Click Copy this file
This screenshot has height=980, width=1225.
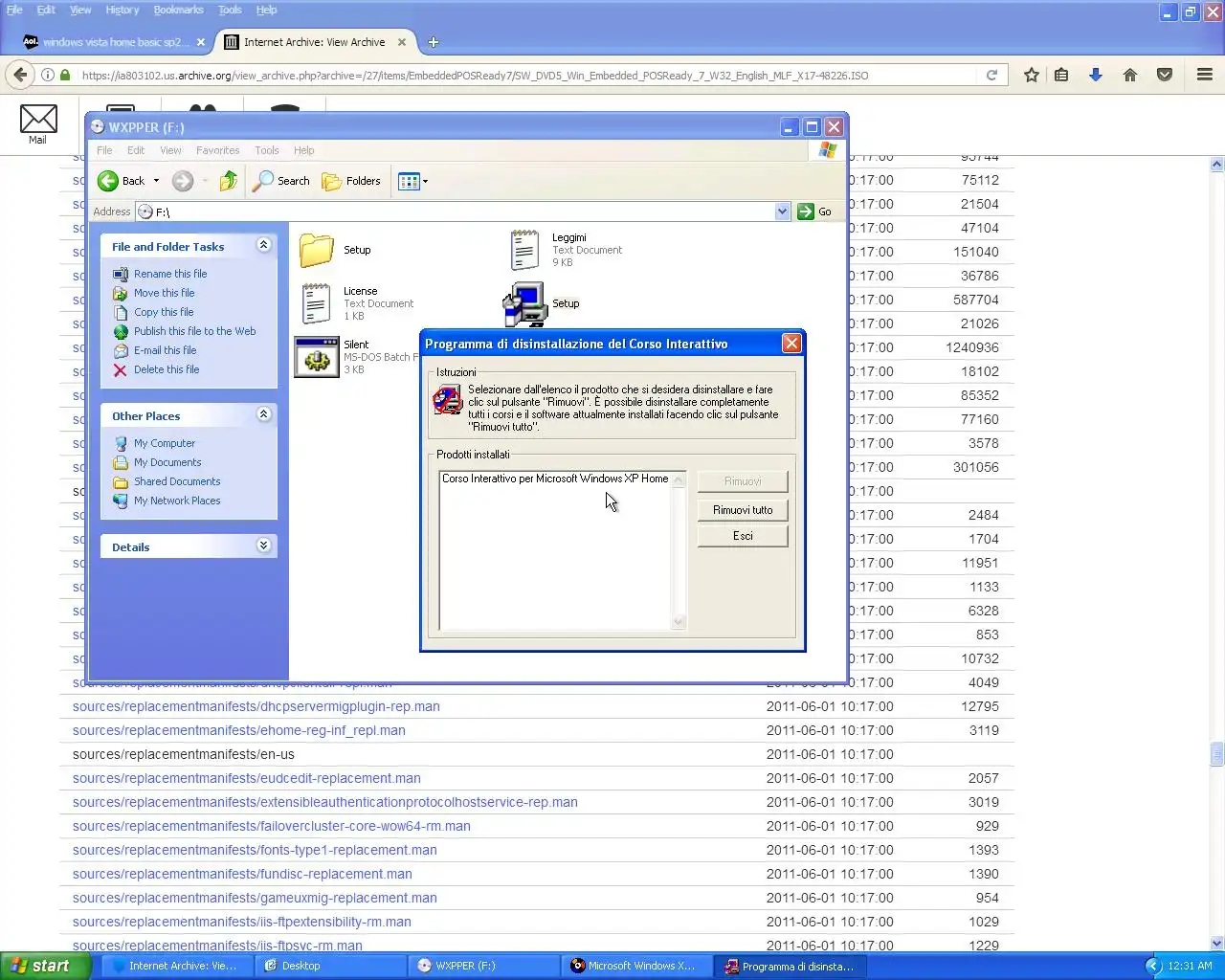(163, 312)
